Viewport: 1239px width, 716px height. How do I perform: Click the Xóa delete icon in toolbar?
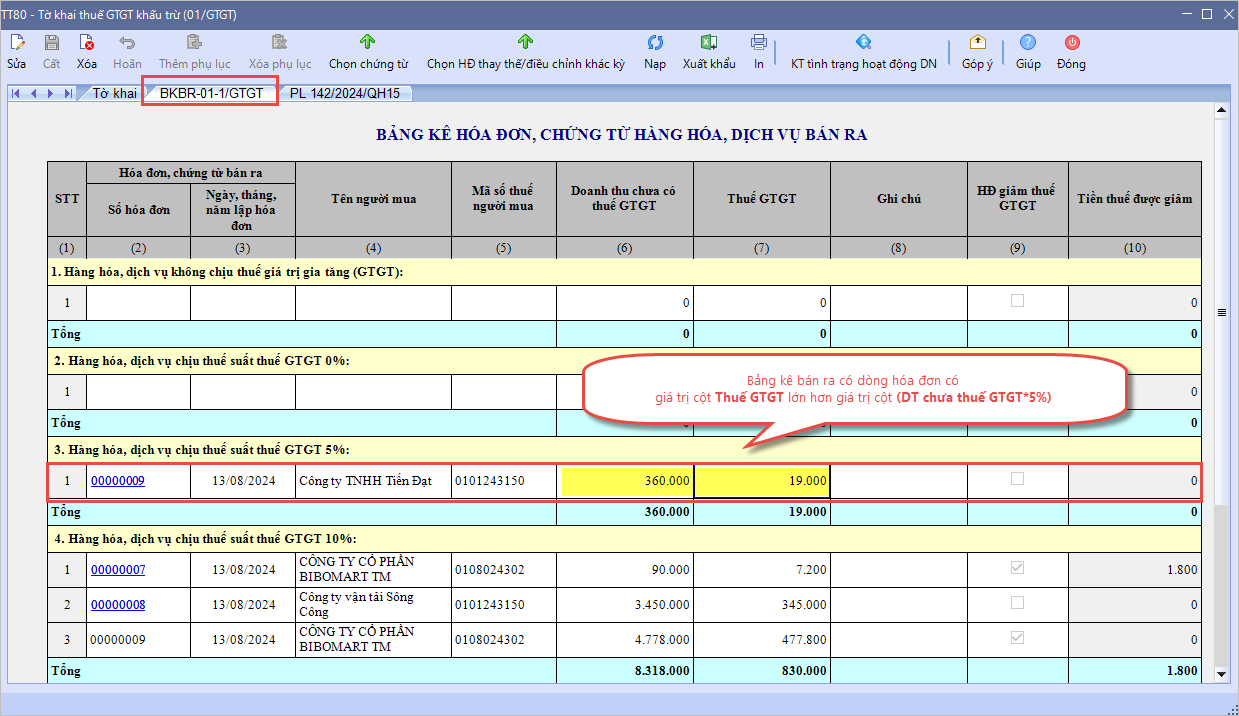(87, 43)
